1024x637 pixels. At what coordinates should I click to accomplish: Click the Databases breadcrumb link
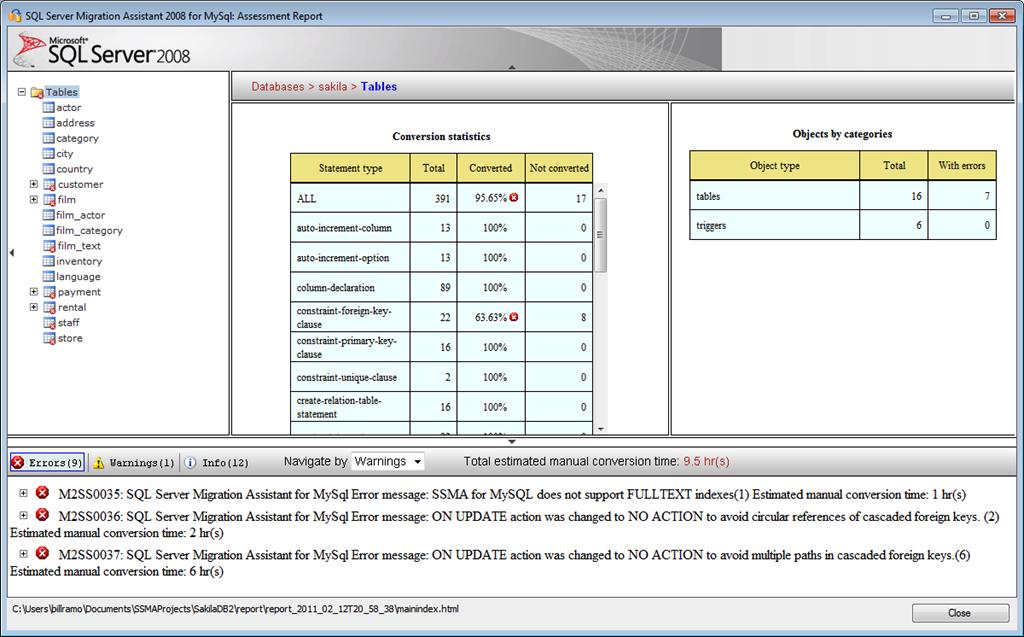coord(278,86)
